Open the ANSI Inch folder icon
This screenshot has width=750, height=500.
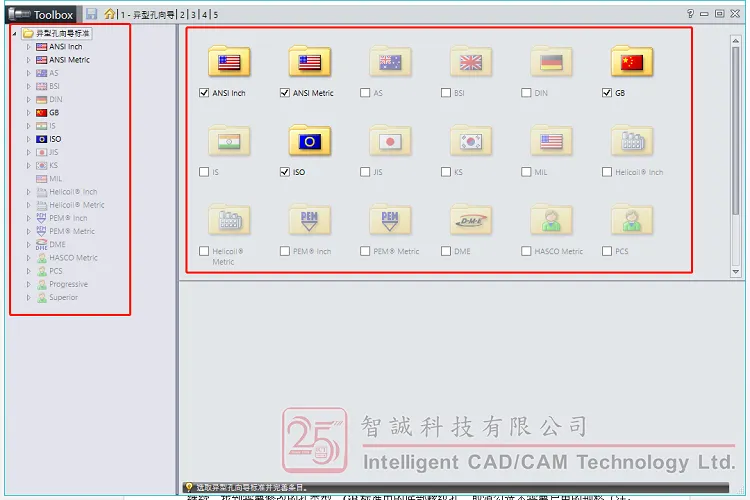(x=229, y=61)
